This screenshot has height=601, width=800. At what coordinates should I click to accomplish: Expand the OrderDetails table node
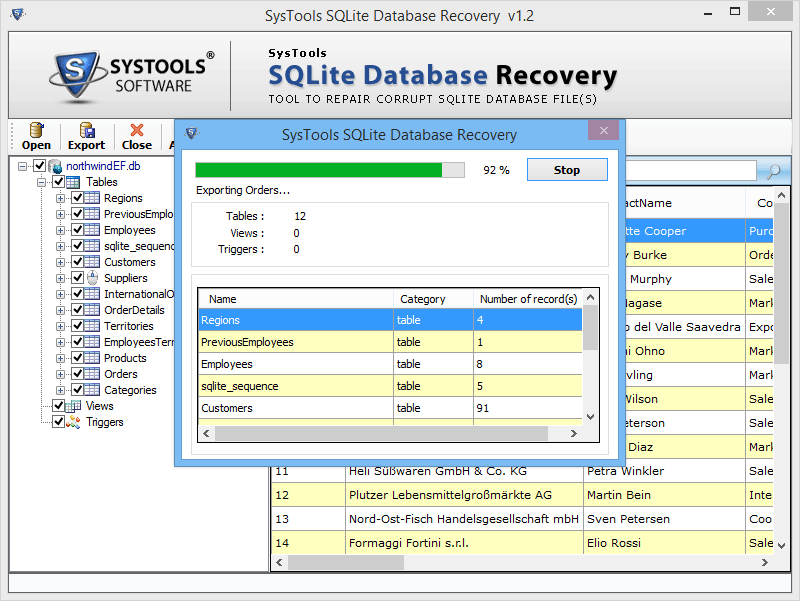click(60, 311)
